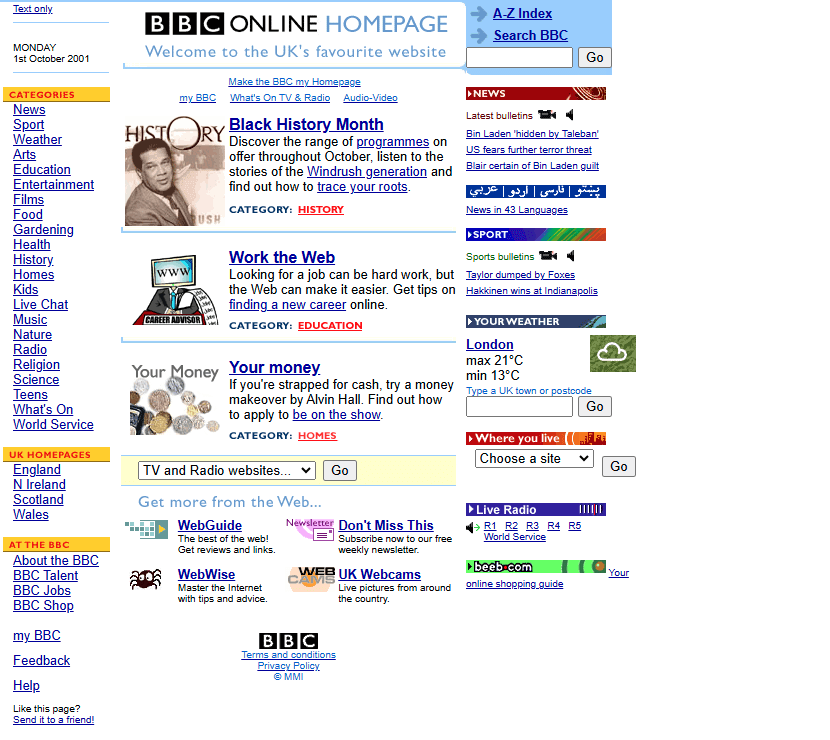
Task: Open the Career Advisor cartoon image
Action: pos(175,290)
